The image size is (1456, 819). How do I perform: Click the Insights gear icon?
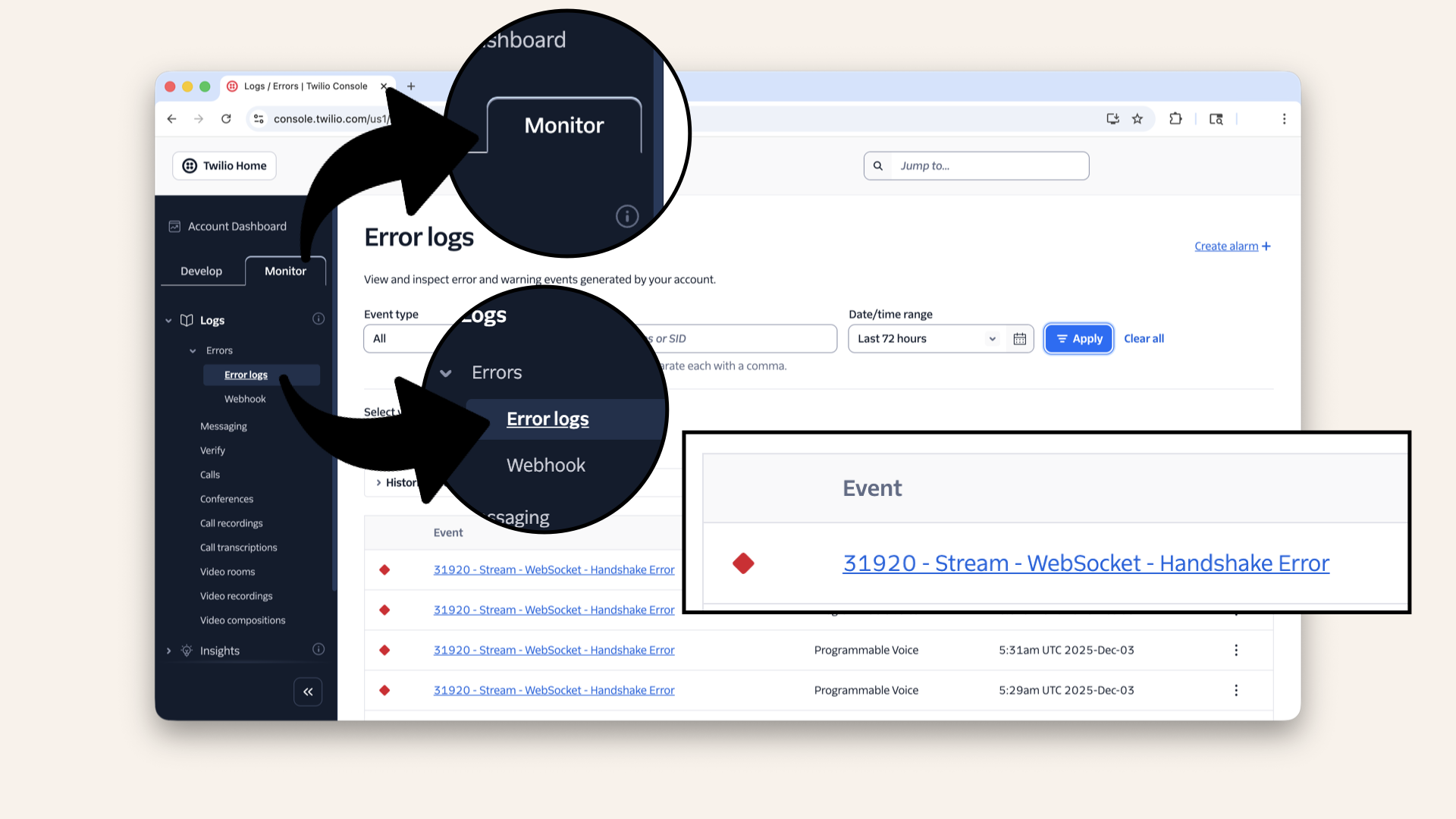[x=187, y=650]
